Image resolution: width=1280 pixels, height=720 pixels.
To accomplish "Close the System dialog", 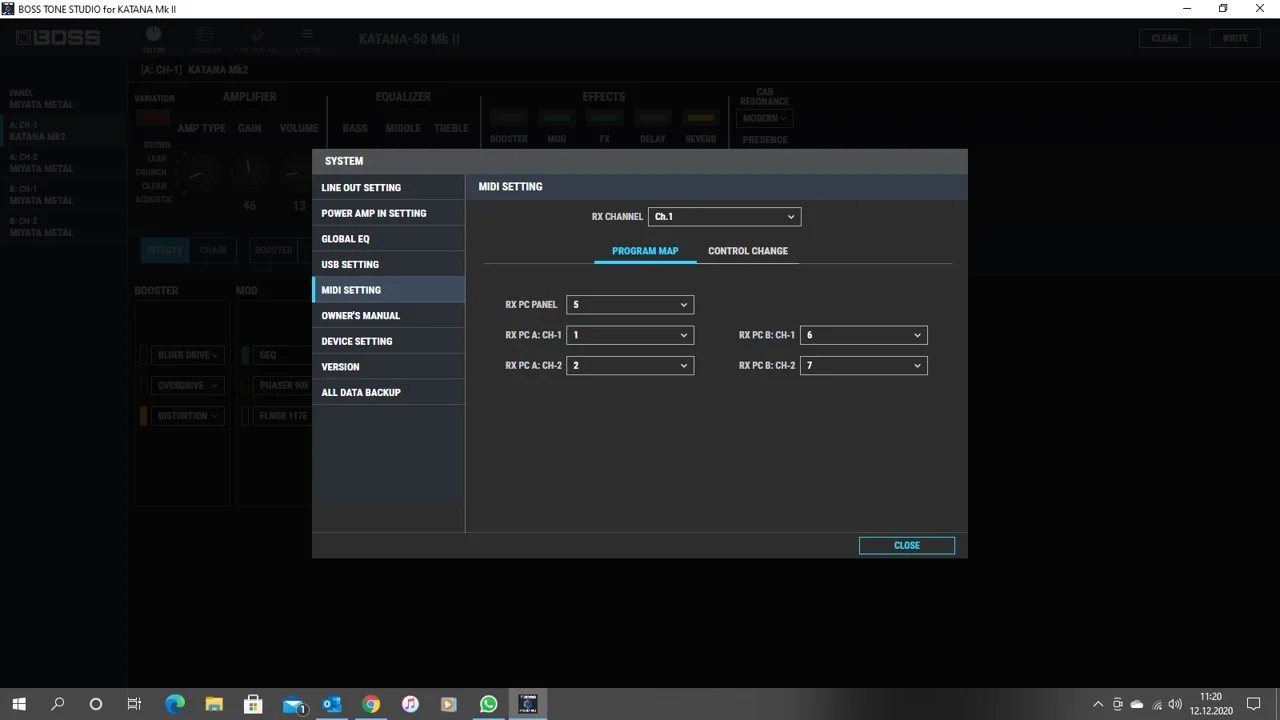I will [x=907, y=546].
